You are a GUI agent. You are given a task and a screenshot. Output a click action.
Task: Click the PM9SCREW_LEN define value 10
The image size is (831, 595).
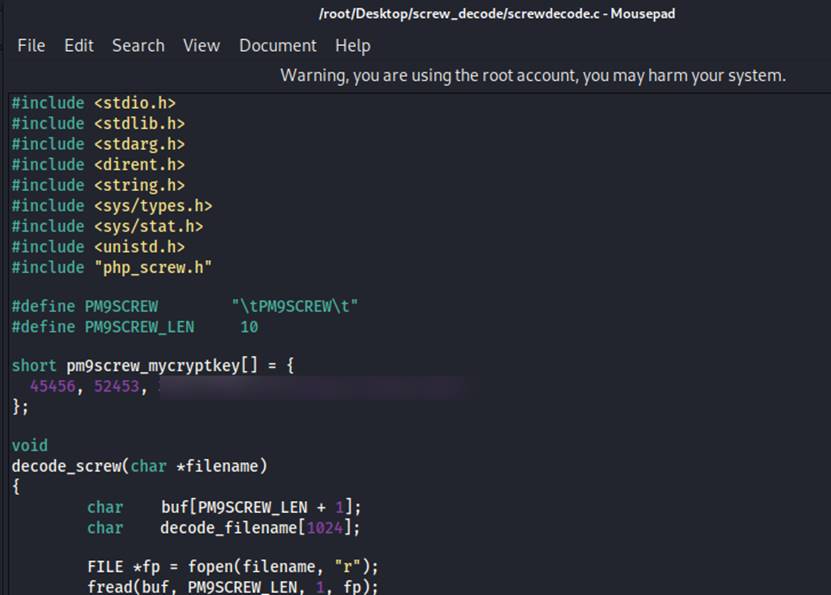pyautogui.click(x=249, y=326)
